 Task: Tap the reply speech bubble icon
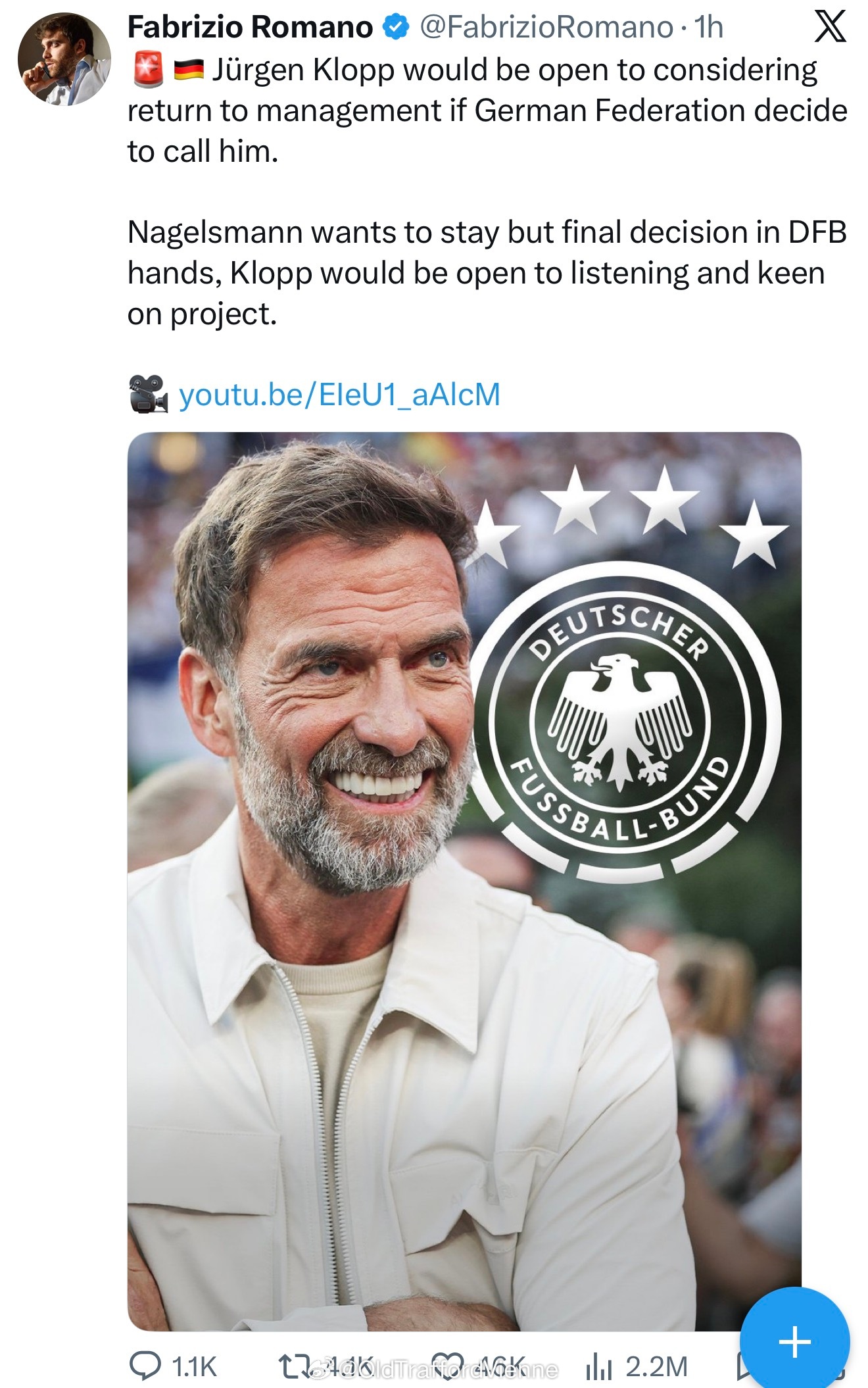145,1366
